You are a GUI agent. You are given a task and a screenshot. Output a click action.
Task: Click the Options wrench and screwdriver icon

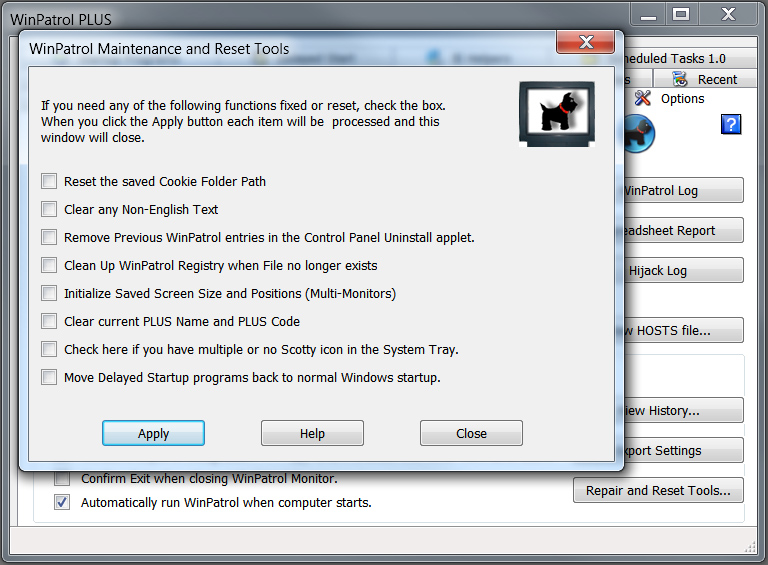point(643,98)
